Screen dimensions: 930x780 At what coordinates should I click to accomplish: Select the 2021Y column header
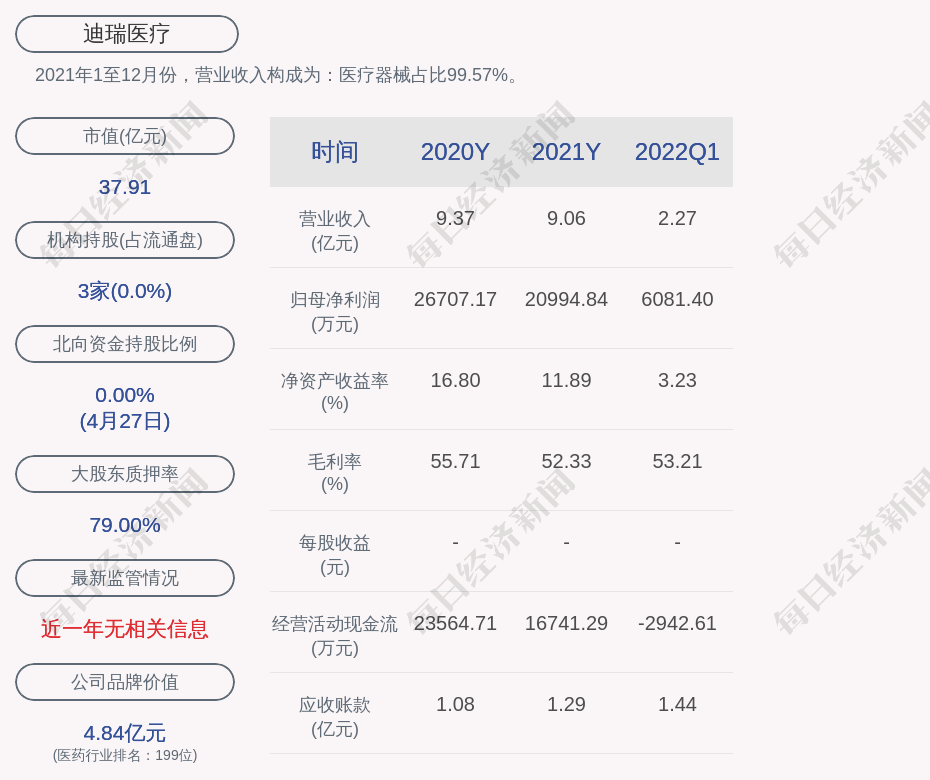566,152
